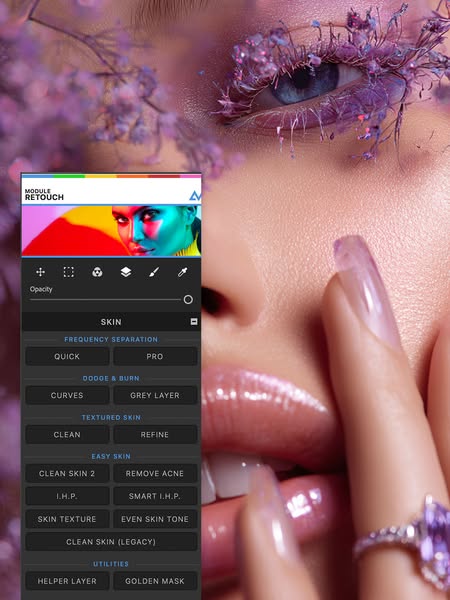
Task: Click the DODGE & BURN heading
Action: tap(111, 378)
